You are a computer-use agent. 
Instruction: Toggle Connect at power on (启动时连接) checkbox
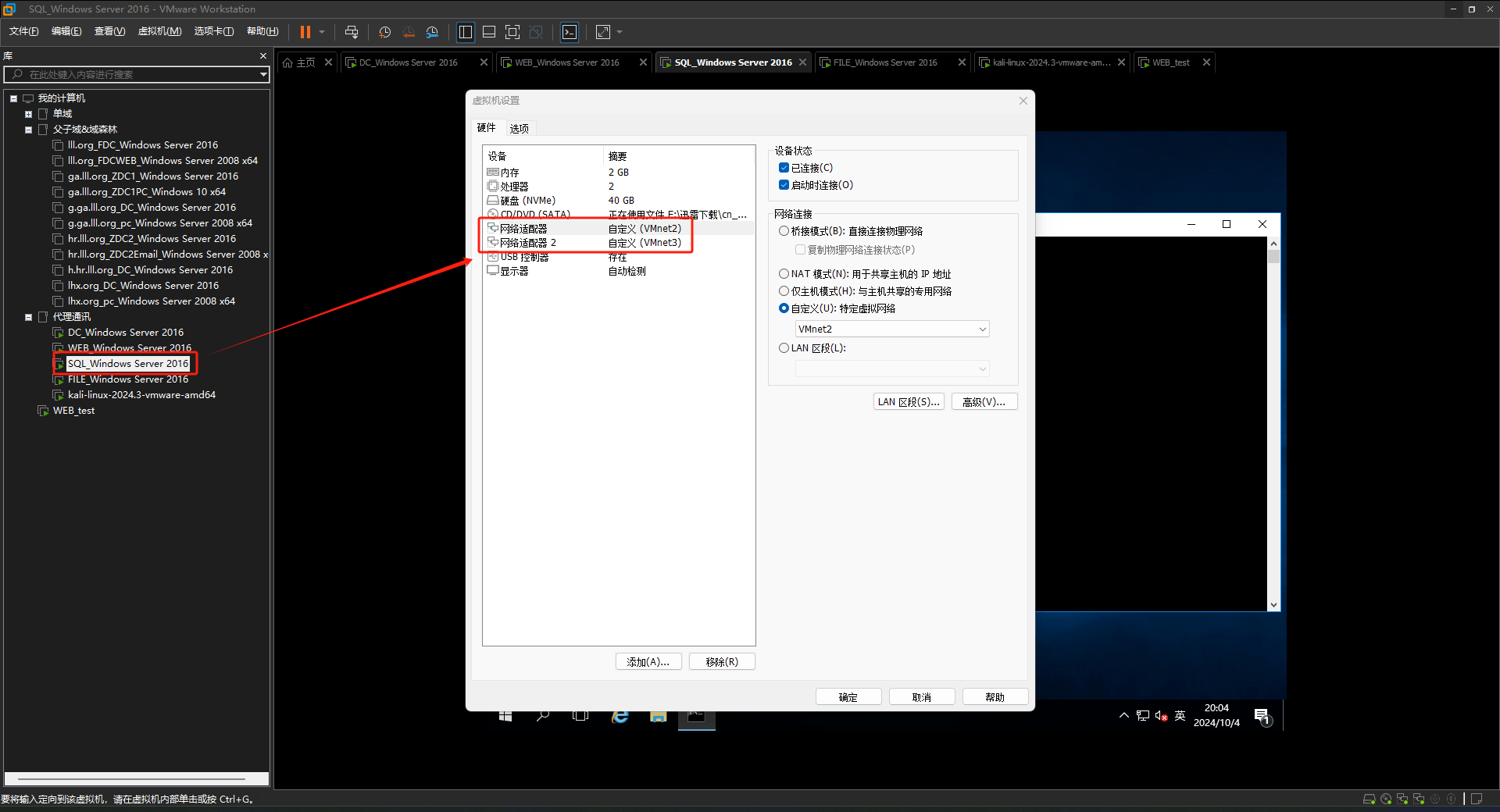(x=784, y=185)
